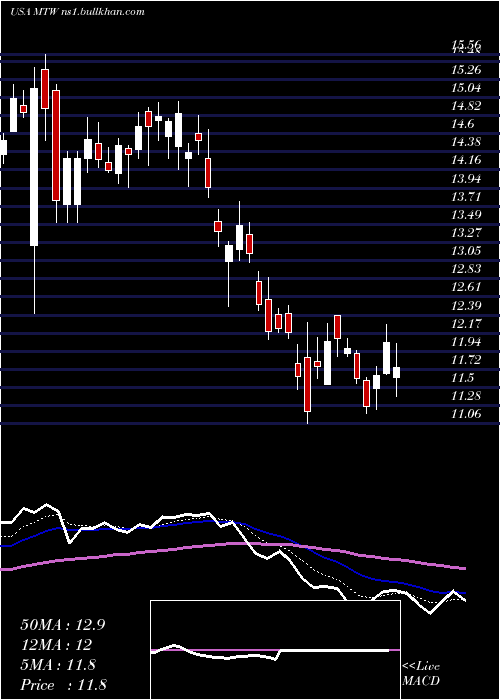Image resolution: width=500 pixels, height=700 pixels.
Task: Click the 11.5 price axis label
Action: (462, 378)
